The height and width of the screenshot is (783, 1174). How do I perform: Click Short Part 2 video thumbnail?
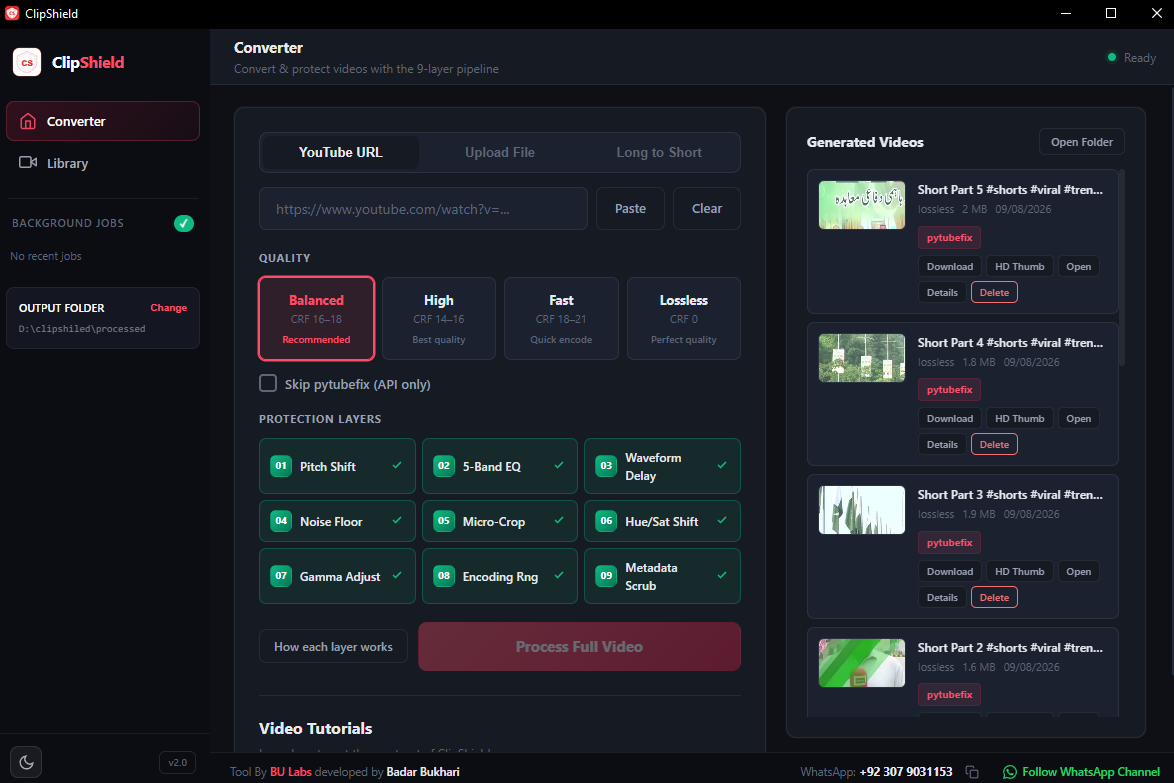862,663
